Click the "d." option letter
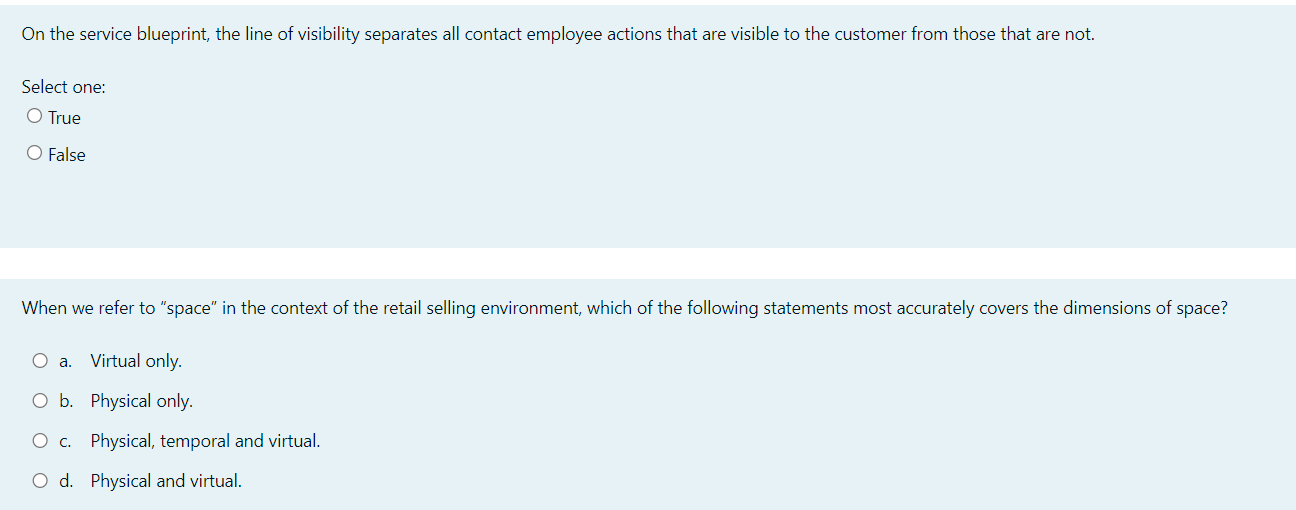Viewport: 1296px width, 510px height. (x=65, y=481)
